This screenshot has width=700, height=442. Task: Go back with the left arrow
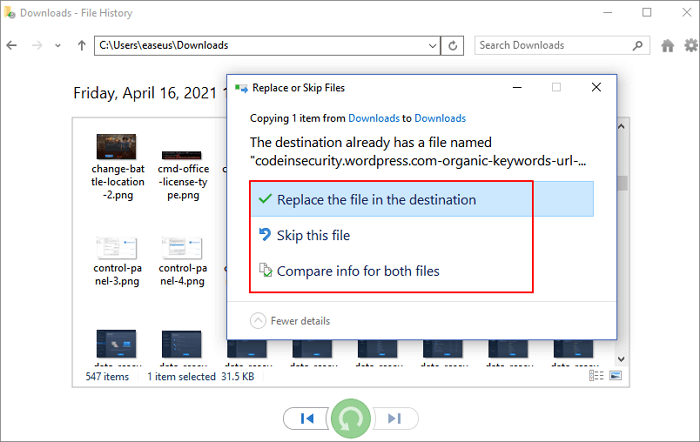(12, 45)
